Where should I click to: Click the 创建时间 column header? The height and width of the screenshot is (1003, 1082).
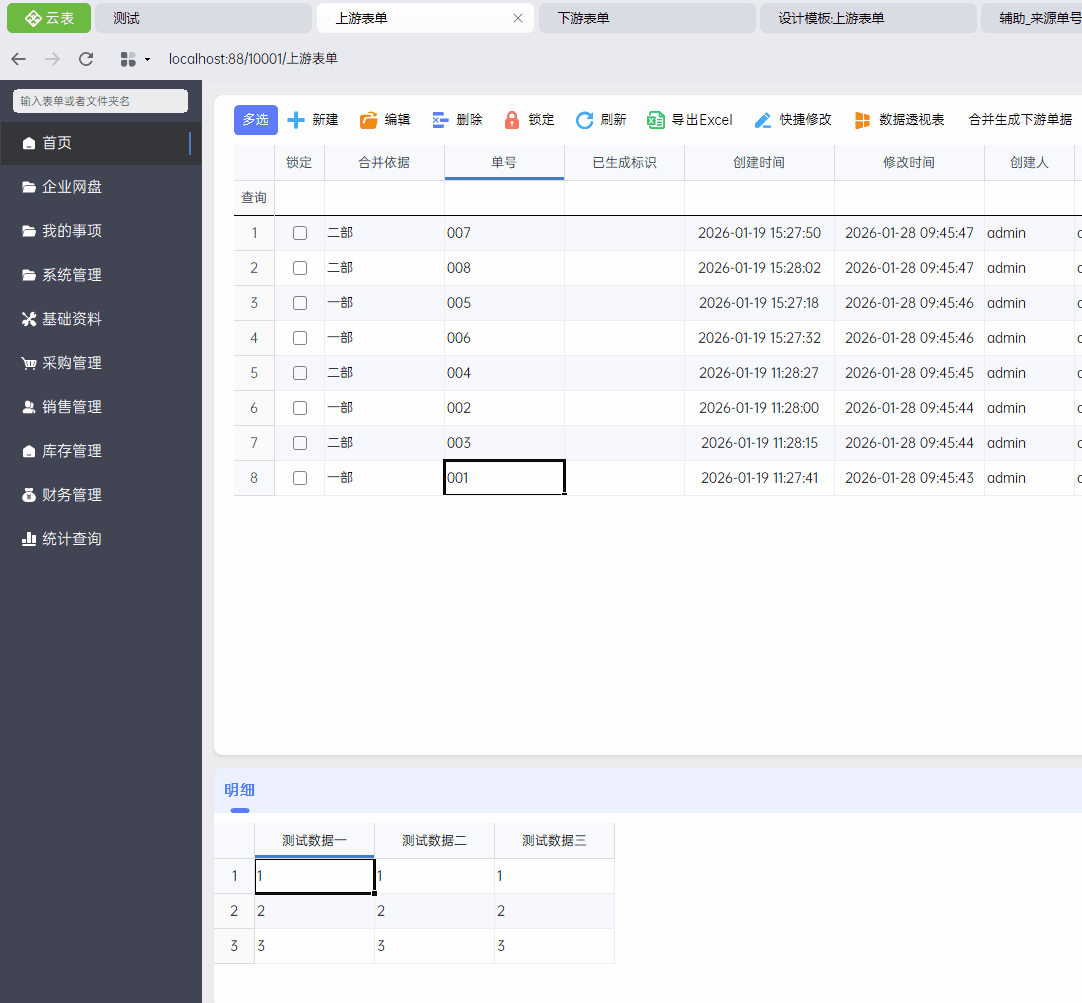(759, 163)
